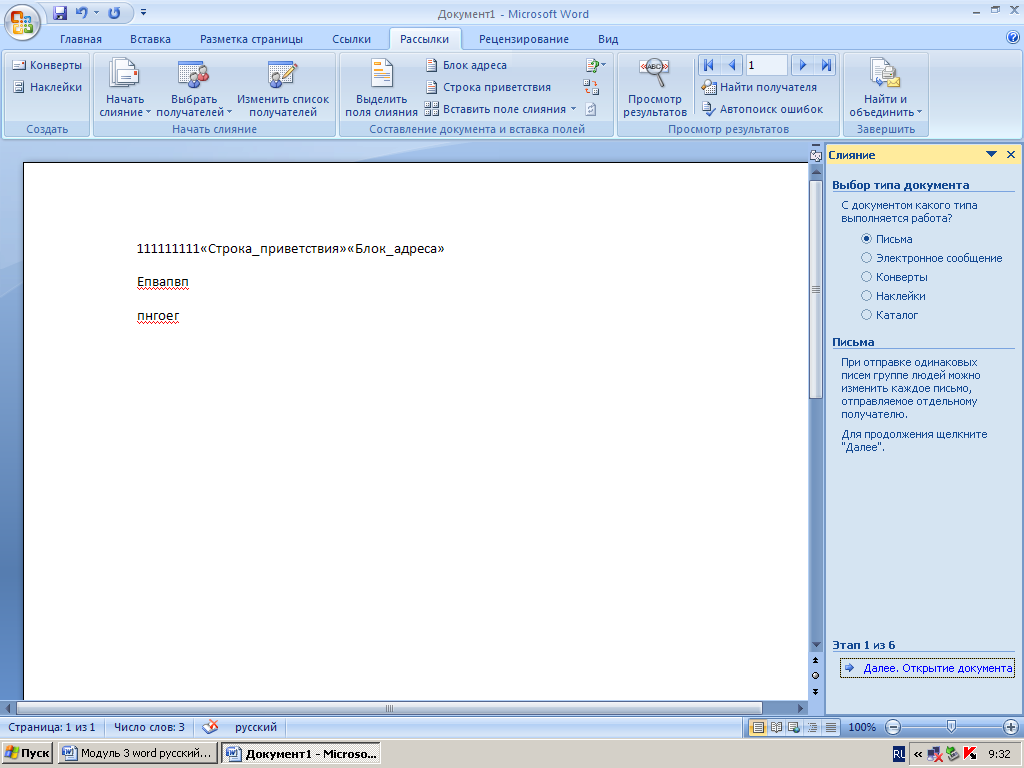Open customize quick access toolbar dropdown
1024x768 pixels.
coord(144,12)
